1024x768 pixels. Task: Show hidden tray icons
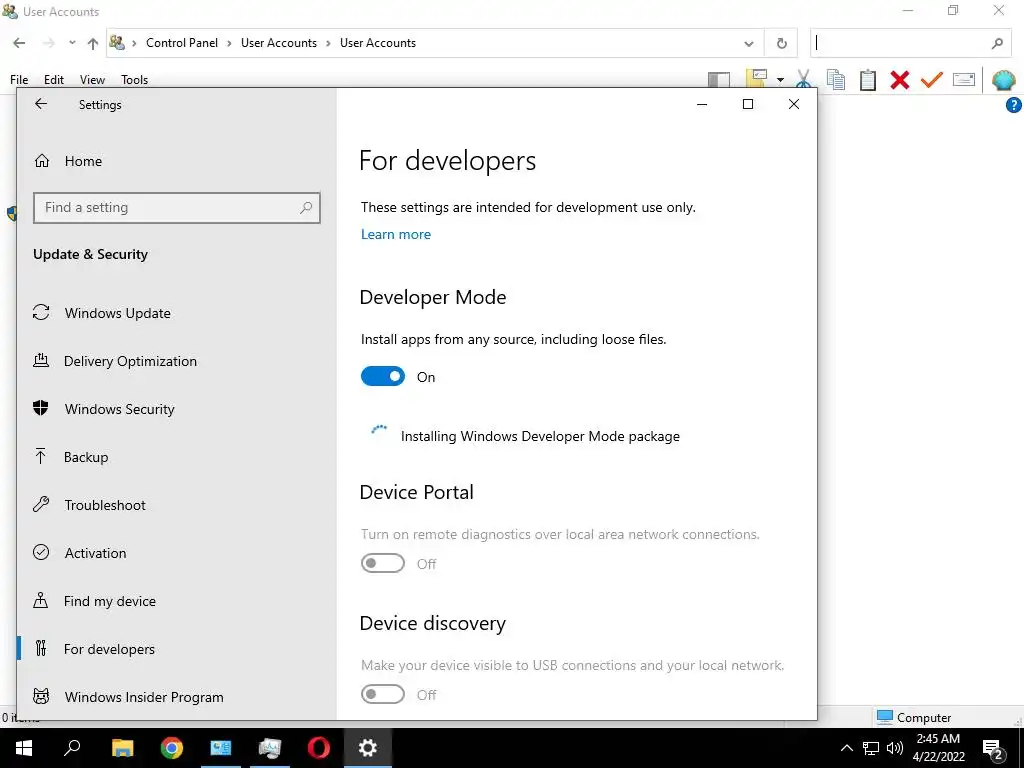(846, 748)
